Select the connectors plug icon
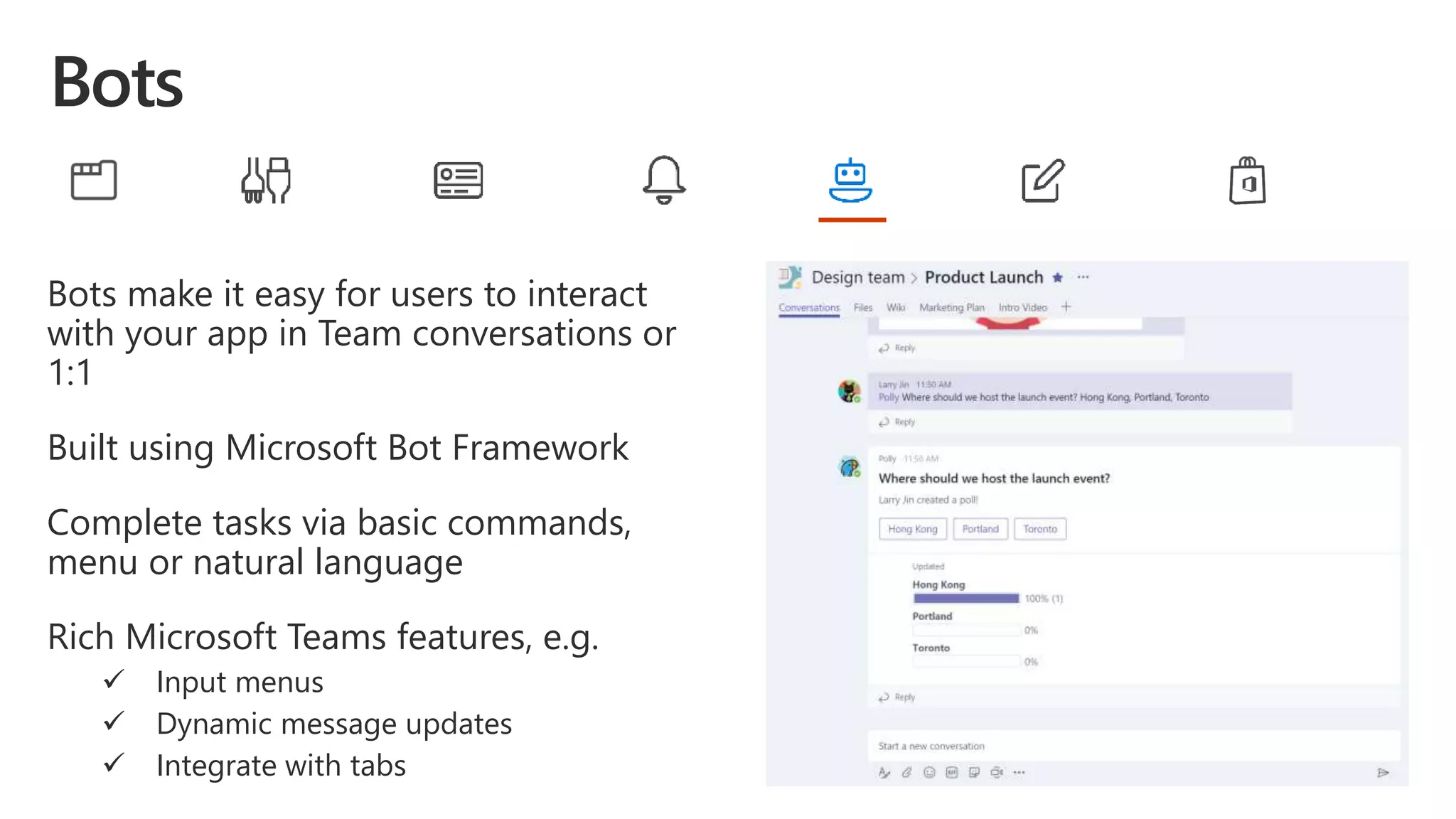This screenshot has width=1456, height=819. coord(266,180)
